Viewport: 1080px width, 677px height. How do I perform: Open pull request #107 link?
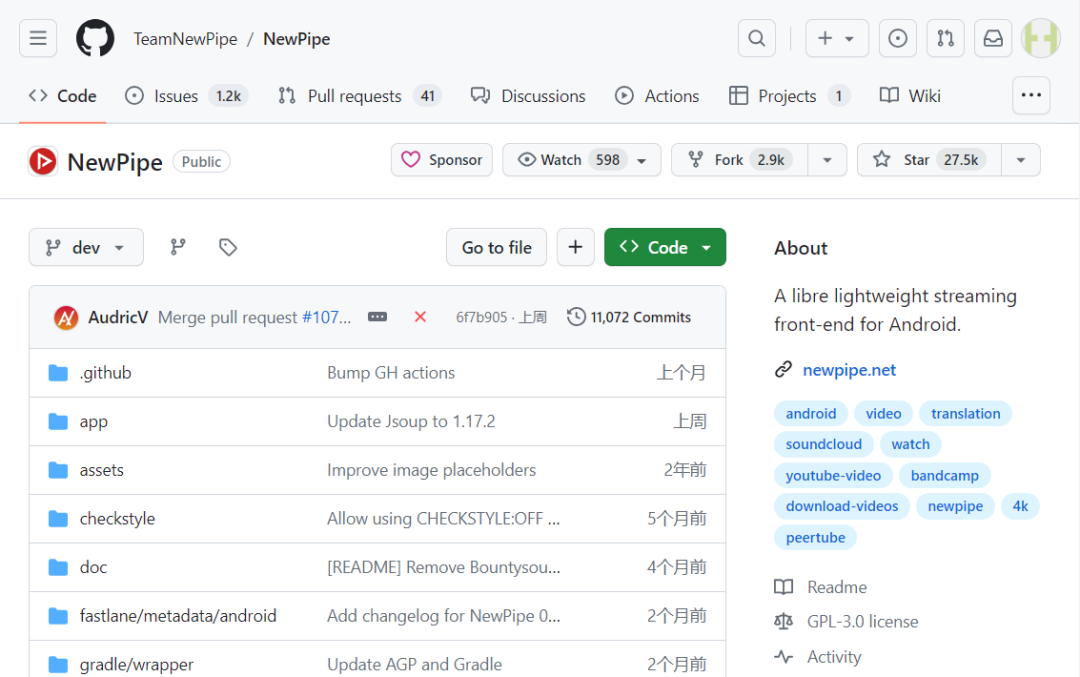click(x=326, y=317)
